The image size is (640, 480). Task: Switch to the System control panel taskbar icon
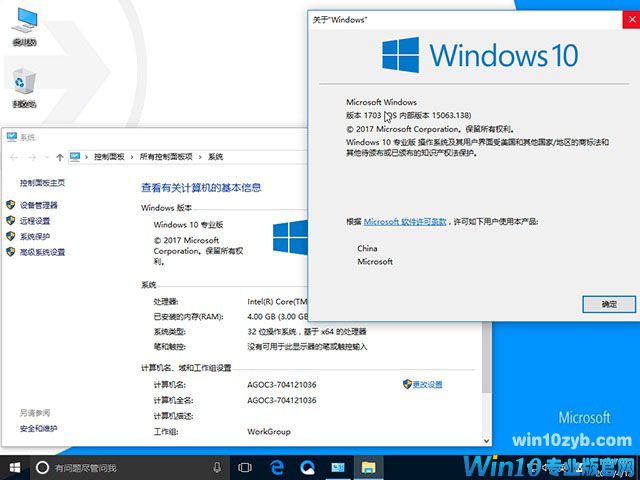[338, 468]
